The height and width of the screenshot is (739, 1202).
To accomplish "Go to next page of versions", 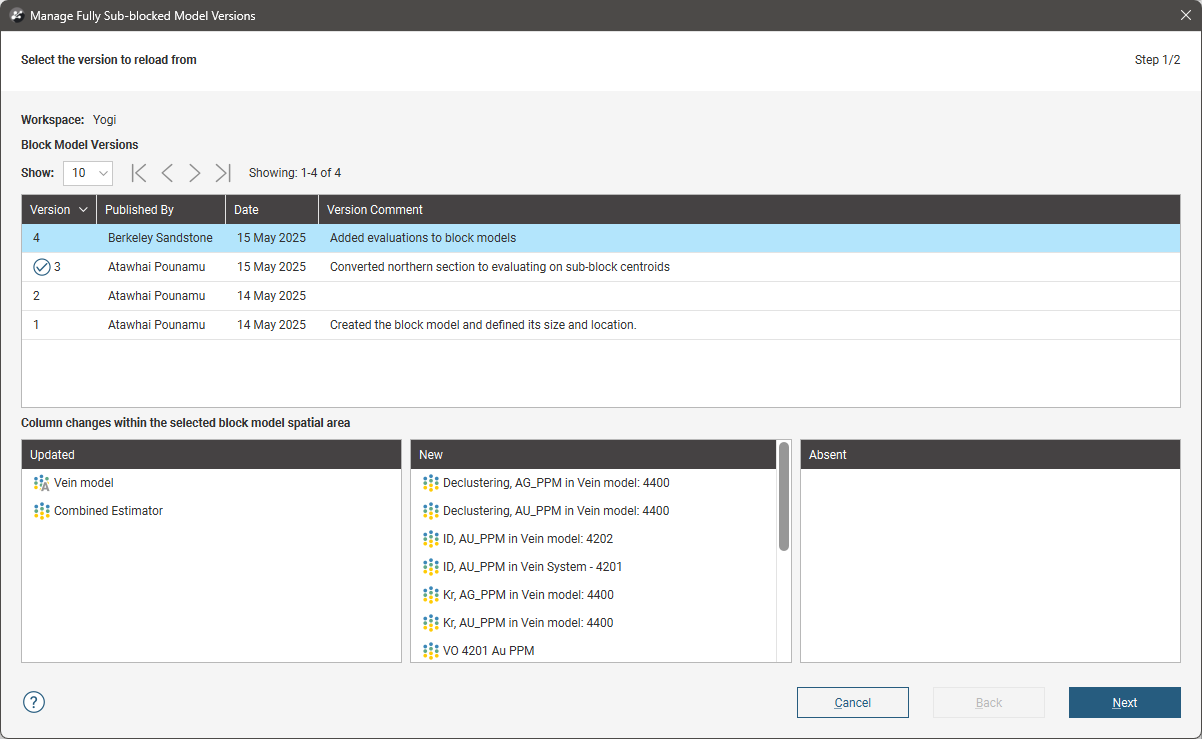I will 195,173.
